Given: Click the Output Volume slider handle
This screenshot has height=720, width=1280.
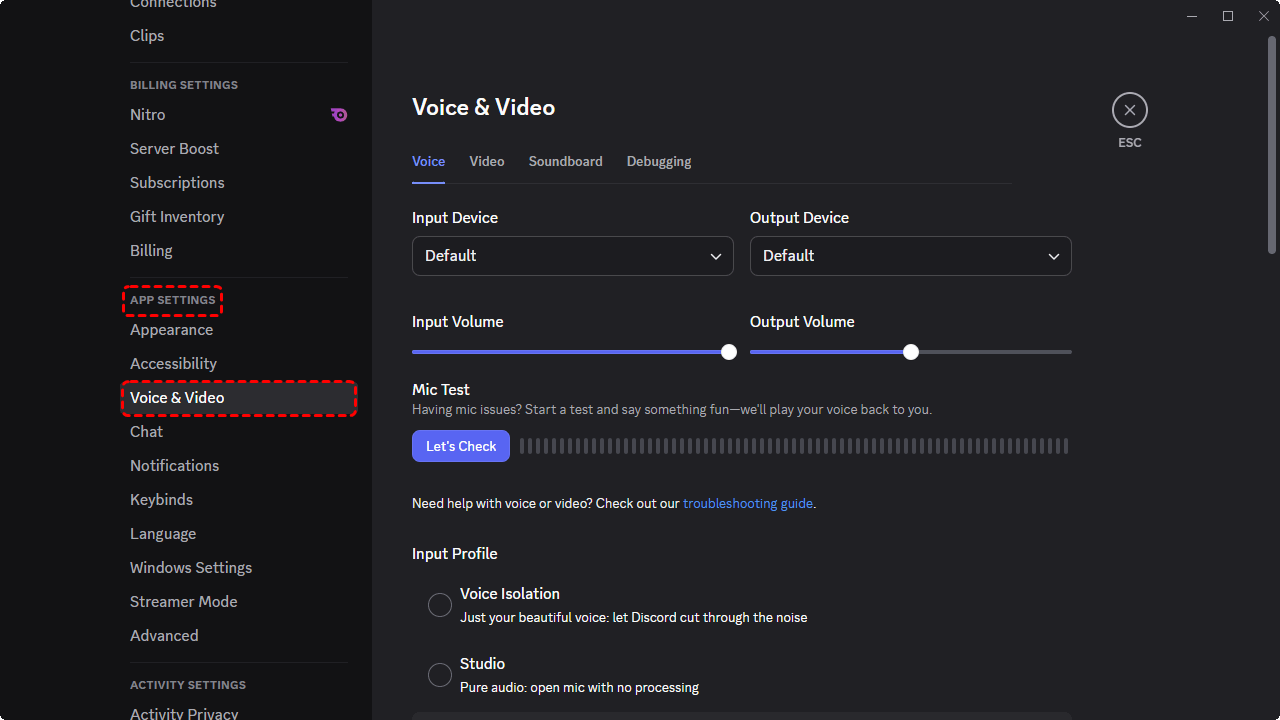Looking at the screenshot, I should (x=910, y=352).
